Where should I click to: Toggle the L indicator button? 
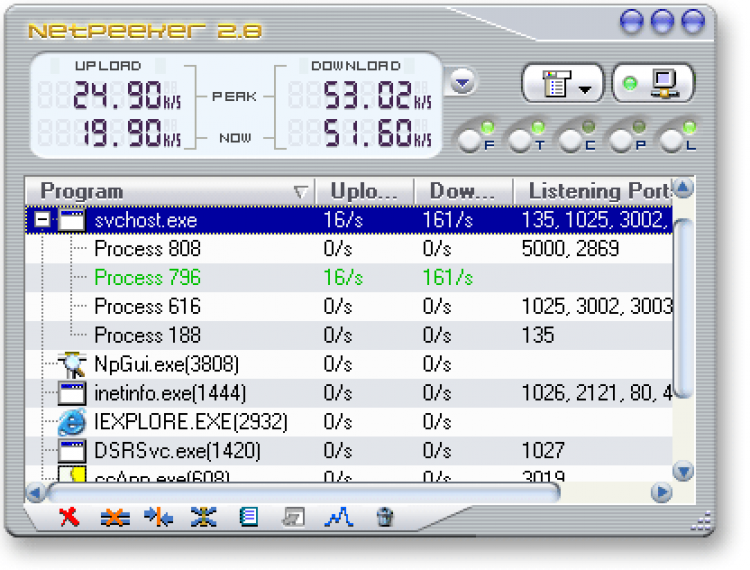[673, 141]
